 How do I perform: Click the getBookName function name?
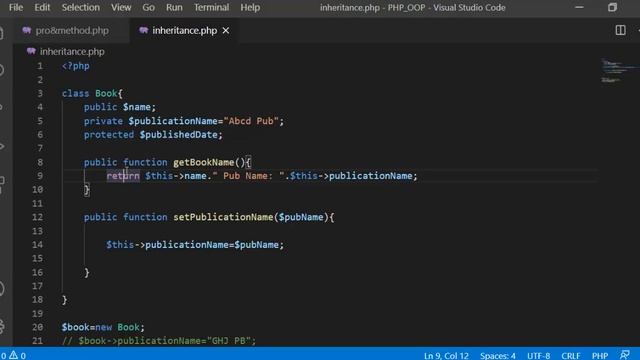click(204, 162)
